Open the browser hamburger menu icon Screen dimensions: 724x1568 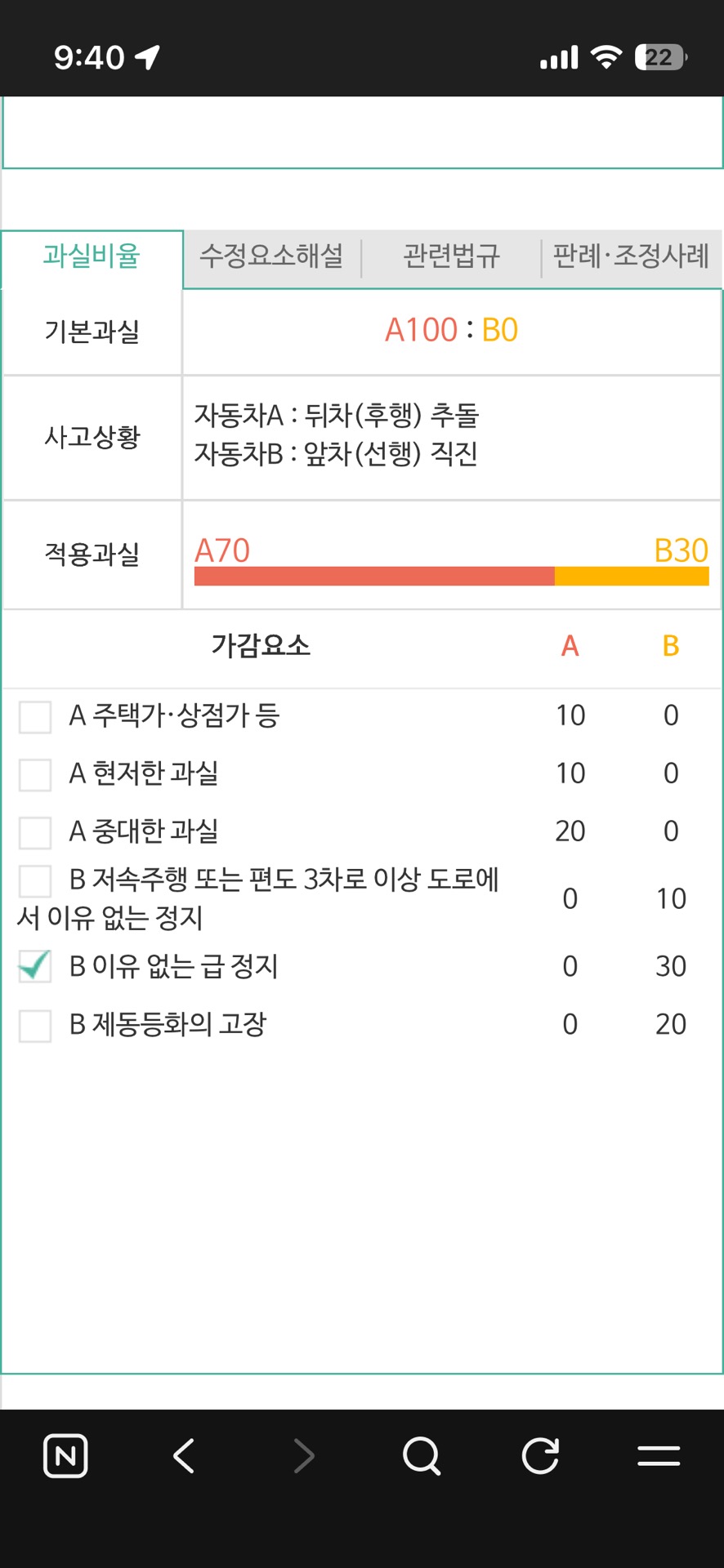click(659, 1455)
